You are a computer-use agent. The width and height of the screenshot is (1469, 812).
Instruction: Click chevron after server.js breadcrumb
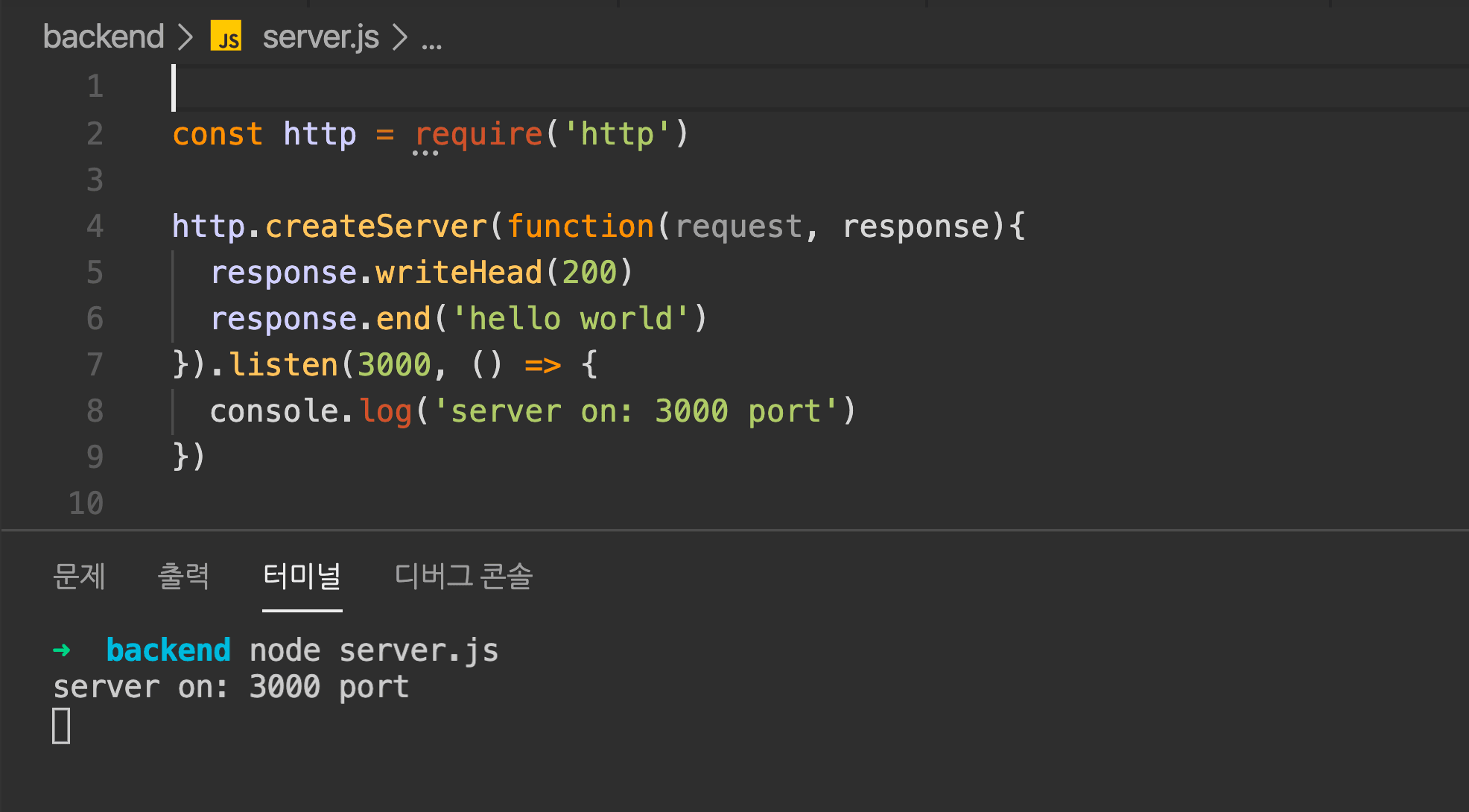400,37
